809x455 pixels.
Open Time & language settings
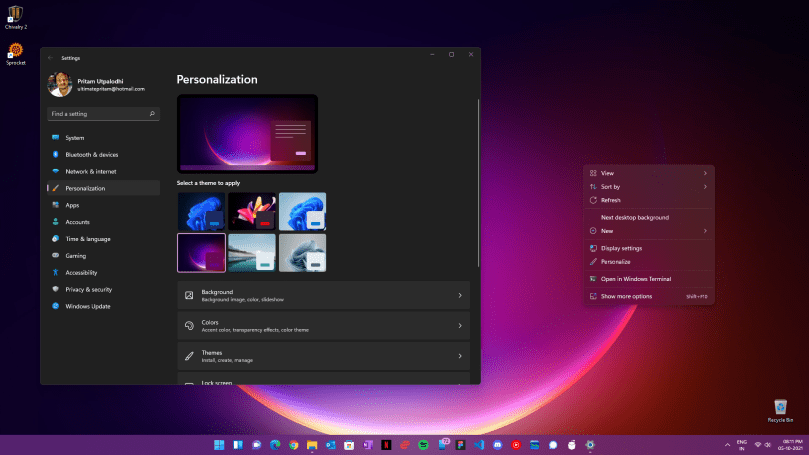pos(88,239)
